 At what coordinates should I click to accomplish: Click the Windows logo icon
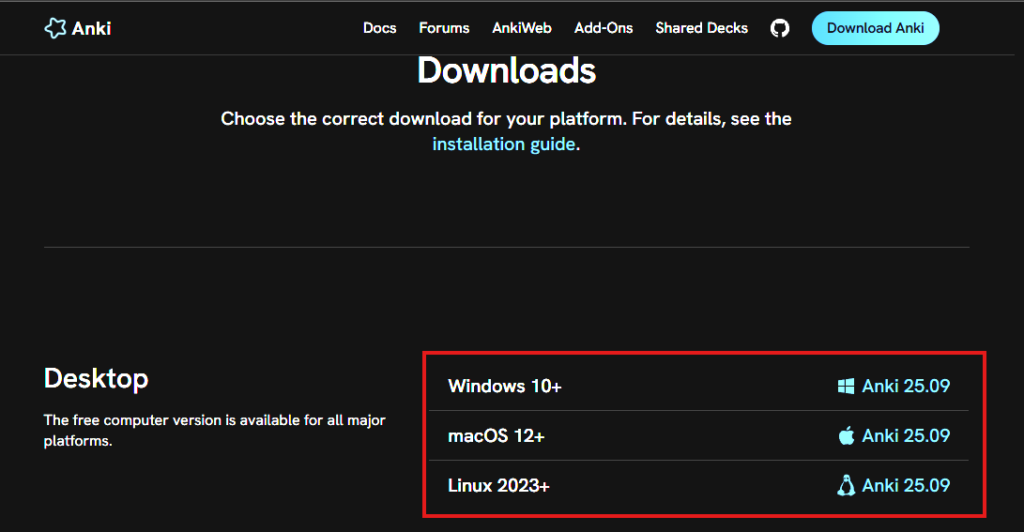(x=846, y=386)
